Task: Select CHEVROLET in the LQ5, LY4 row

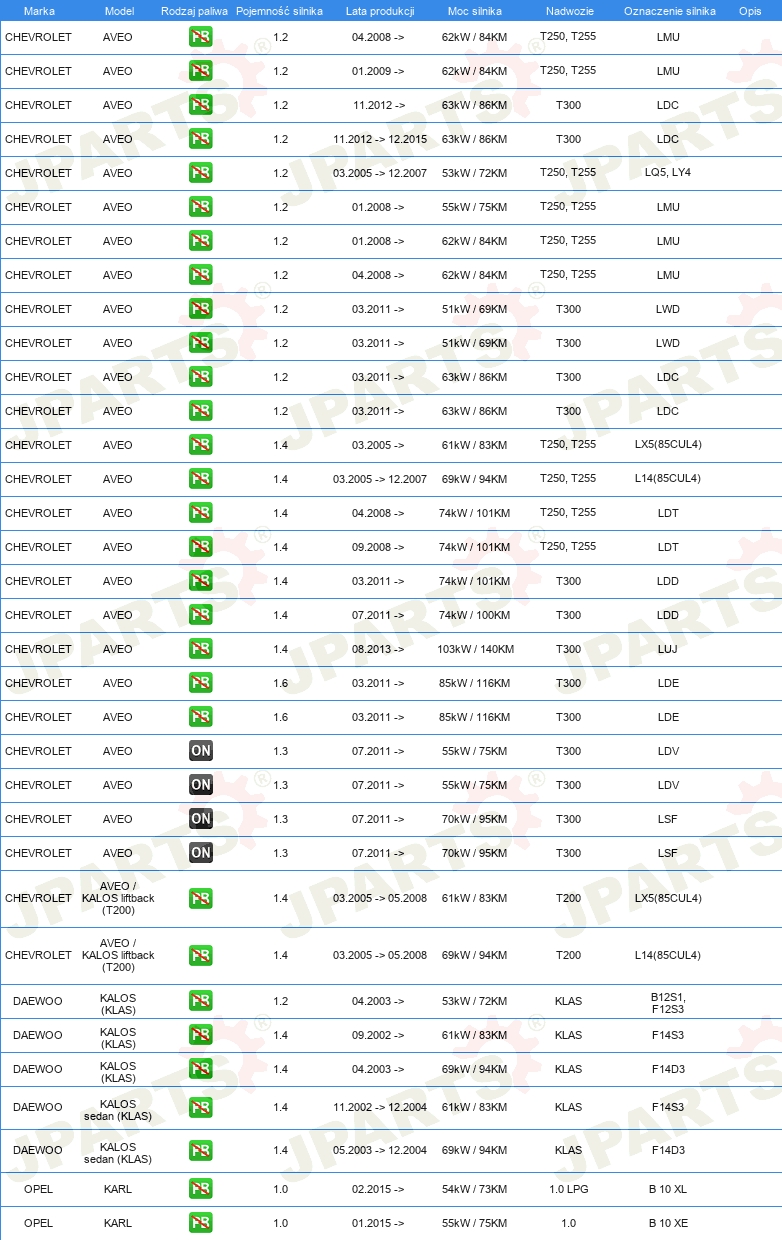Action: click(x=38, y=173)
